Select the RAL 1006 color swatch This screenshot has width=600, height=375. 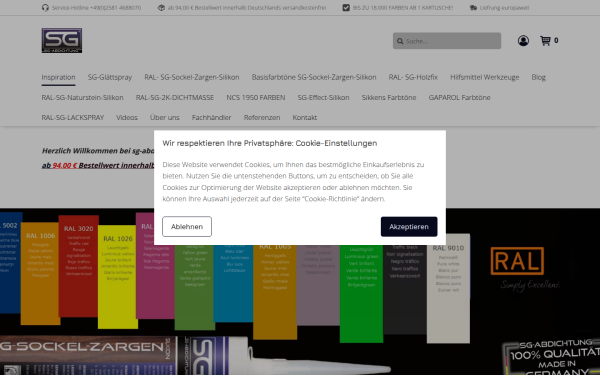tap(40, 274)
